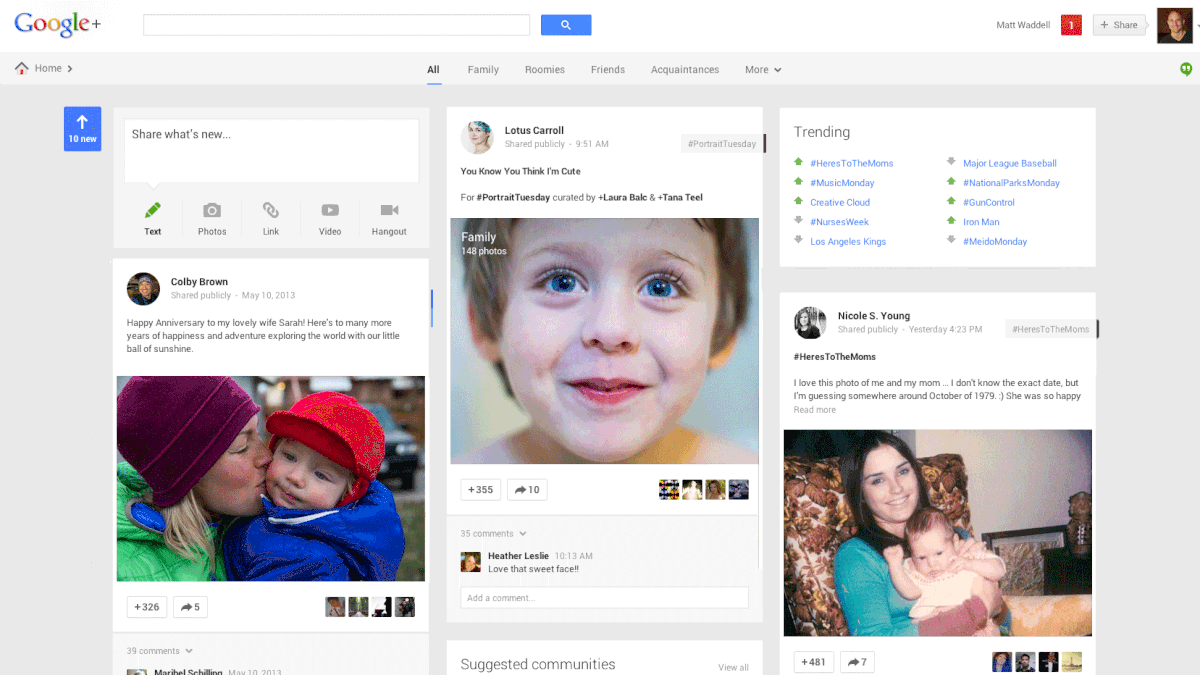Select the Hangout camera icon
The height and width of the screenshot is (675, 1200).
coord(389,210)
